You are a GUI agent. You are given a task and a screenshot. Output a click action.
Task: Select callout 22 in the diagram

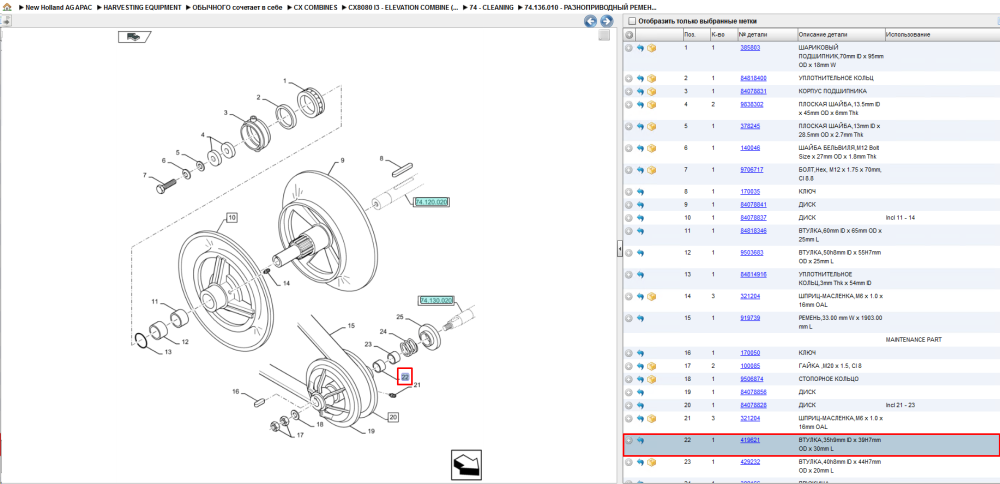click(x=405, y=377)
